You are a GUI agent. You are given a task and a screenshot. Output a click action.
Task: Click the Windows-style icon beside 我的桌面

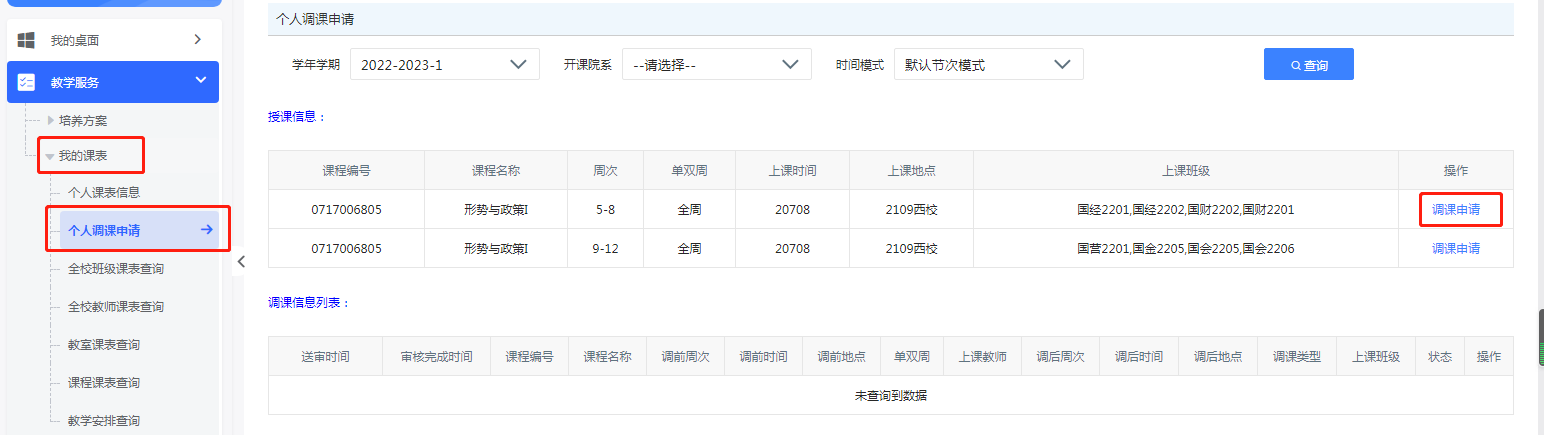pyautogui.click(x=27, y=40)
